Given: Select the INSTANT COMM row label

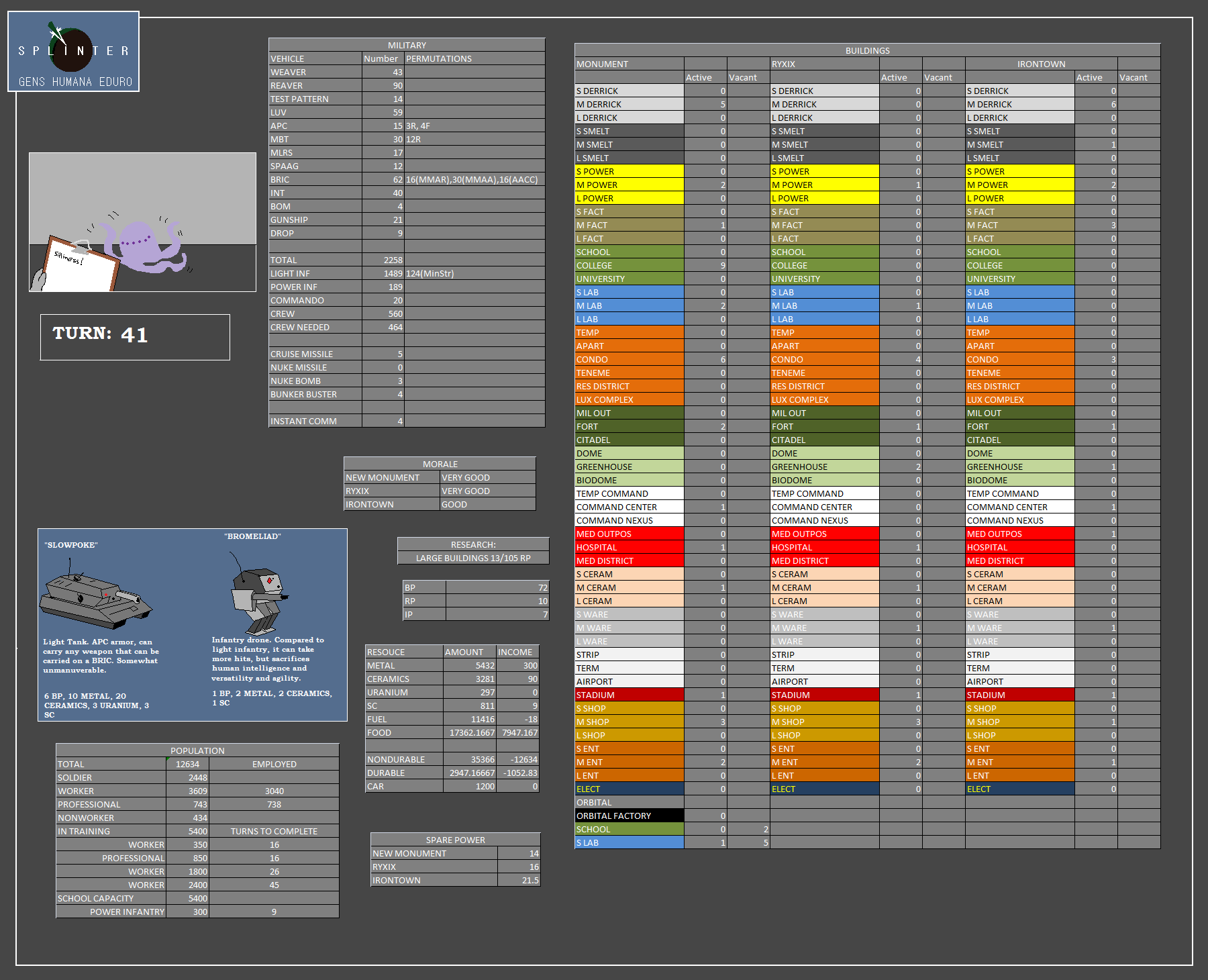Looking at the screenshot, I should 315,421.
